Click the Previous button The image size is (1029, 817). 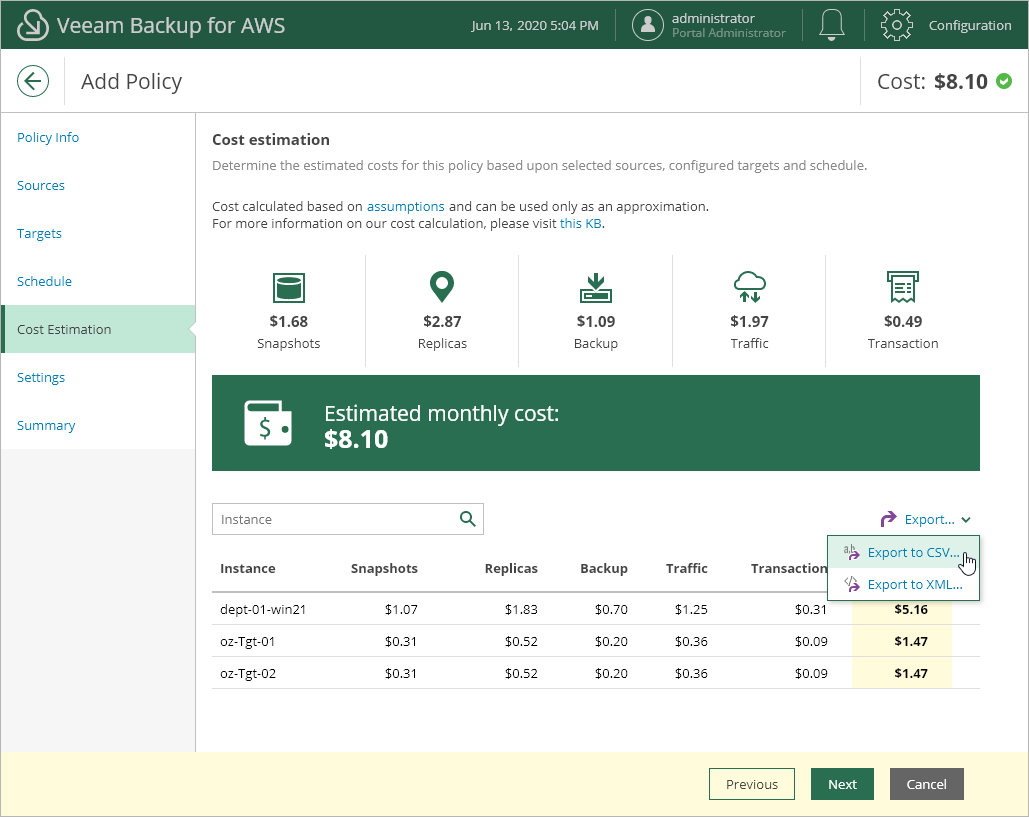coord(751,784)
